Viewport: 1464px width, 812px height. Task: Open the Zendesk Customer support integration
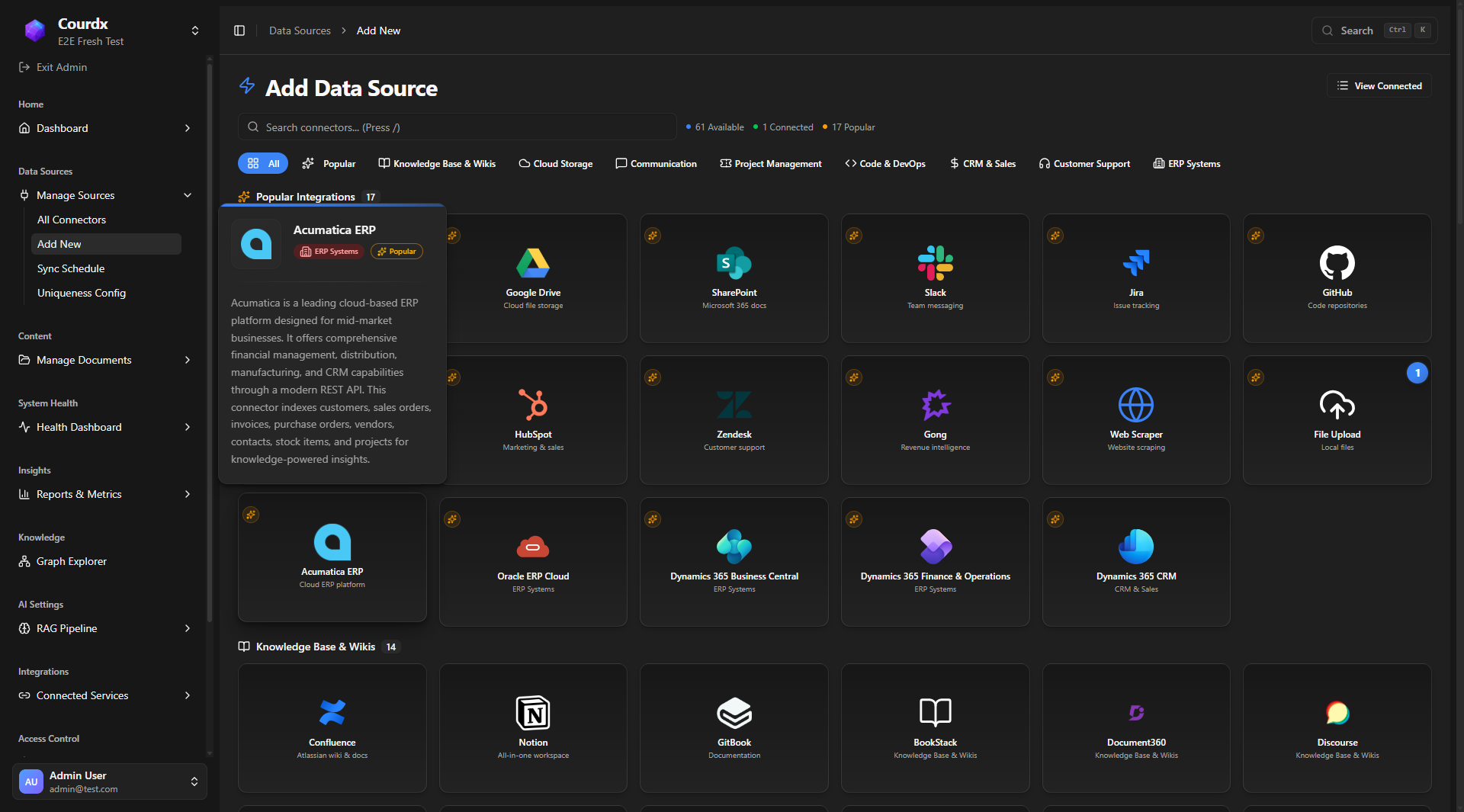(734, 419)
